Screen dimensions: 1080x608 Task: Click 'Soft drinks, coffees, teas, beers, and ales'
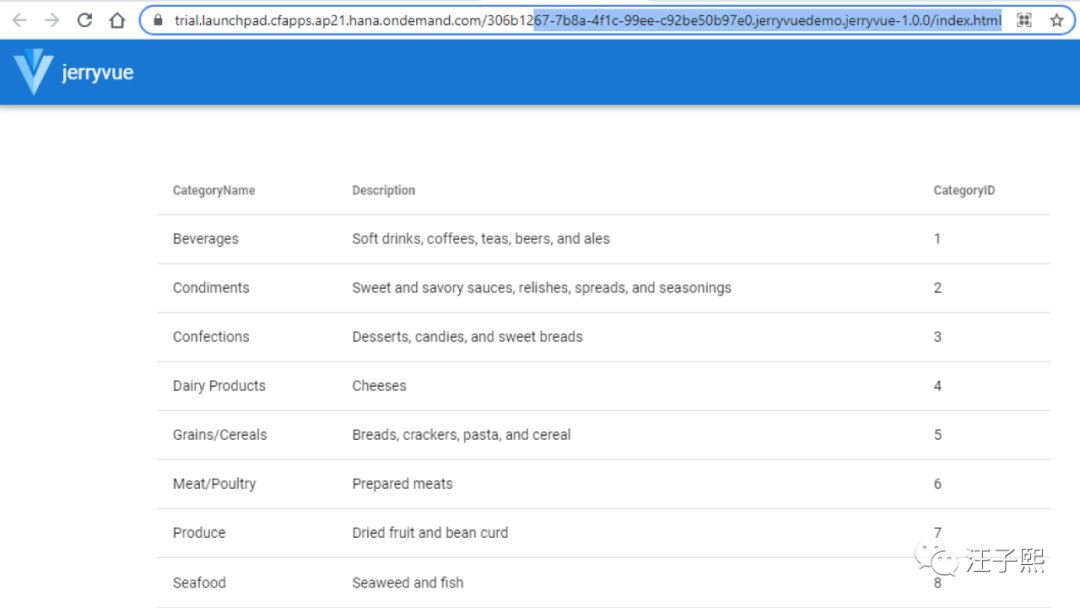click(x=481, y=239)
